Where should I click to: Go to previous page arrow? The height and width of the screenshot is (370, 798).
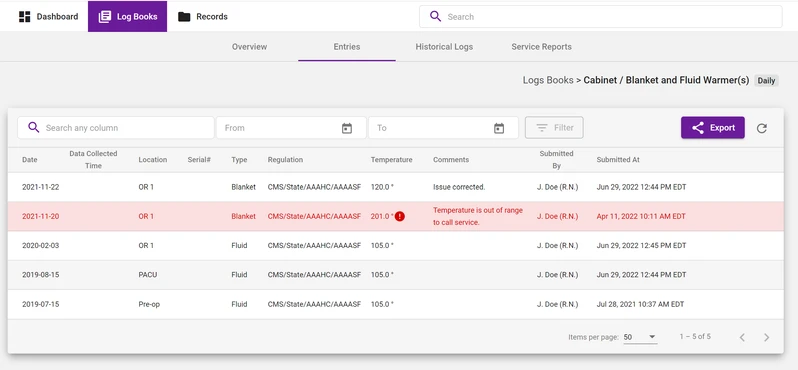tap(742, 337)
